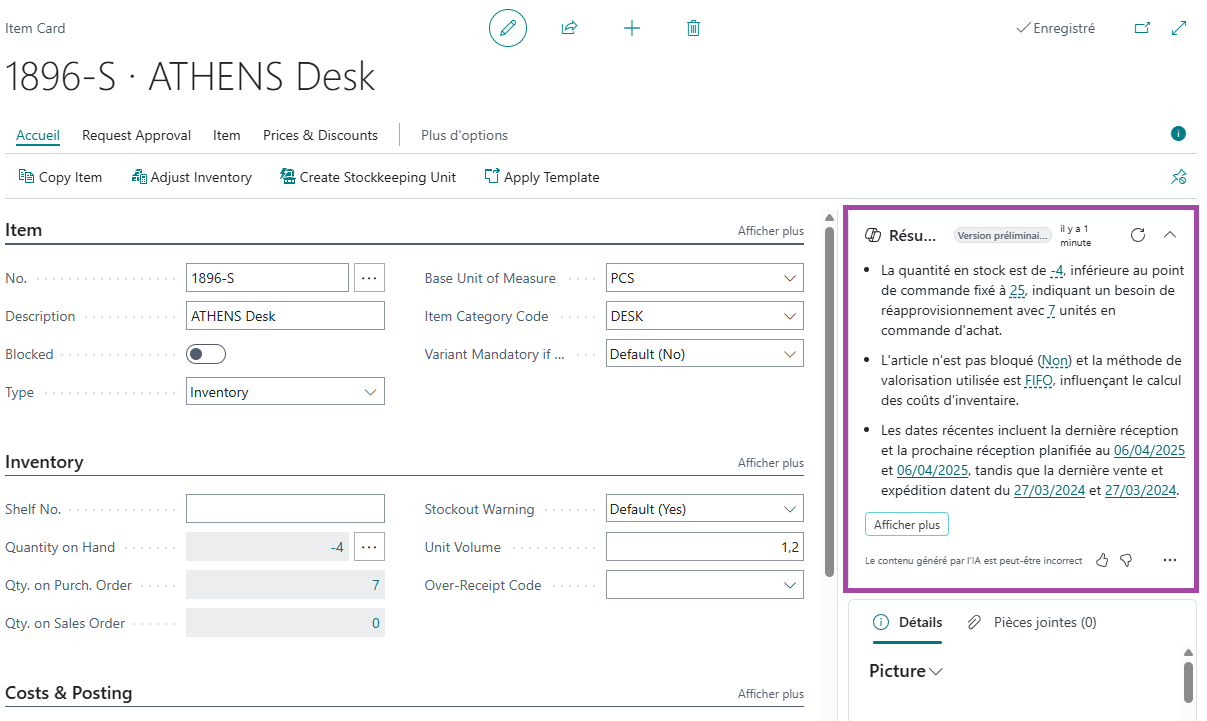
Task: Click the trash delete icon
Action: 693,28
